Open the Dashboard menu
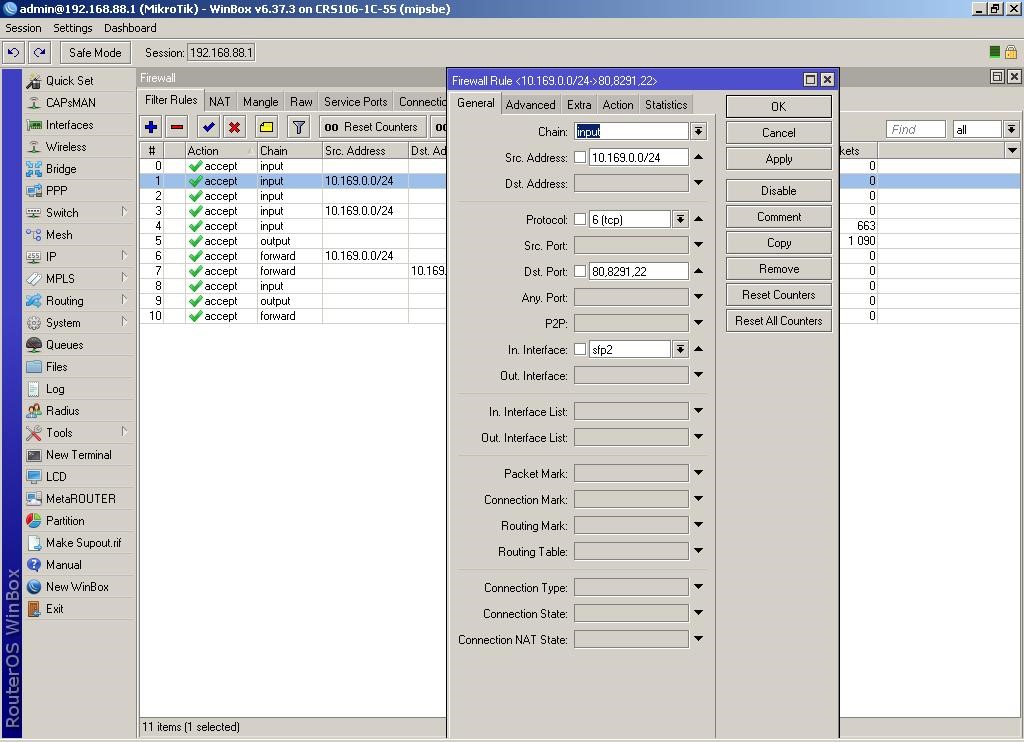 [x=130, y=28]
